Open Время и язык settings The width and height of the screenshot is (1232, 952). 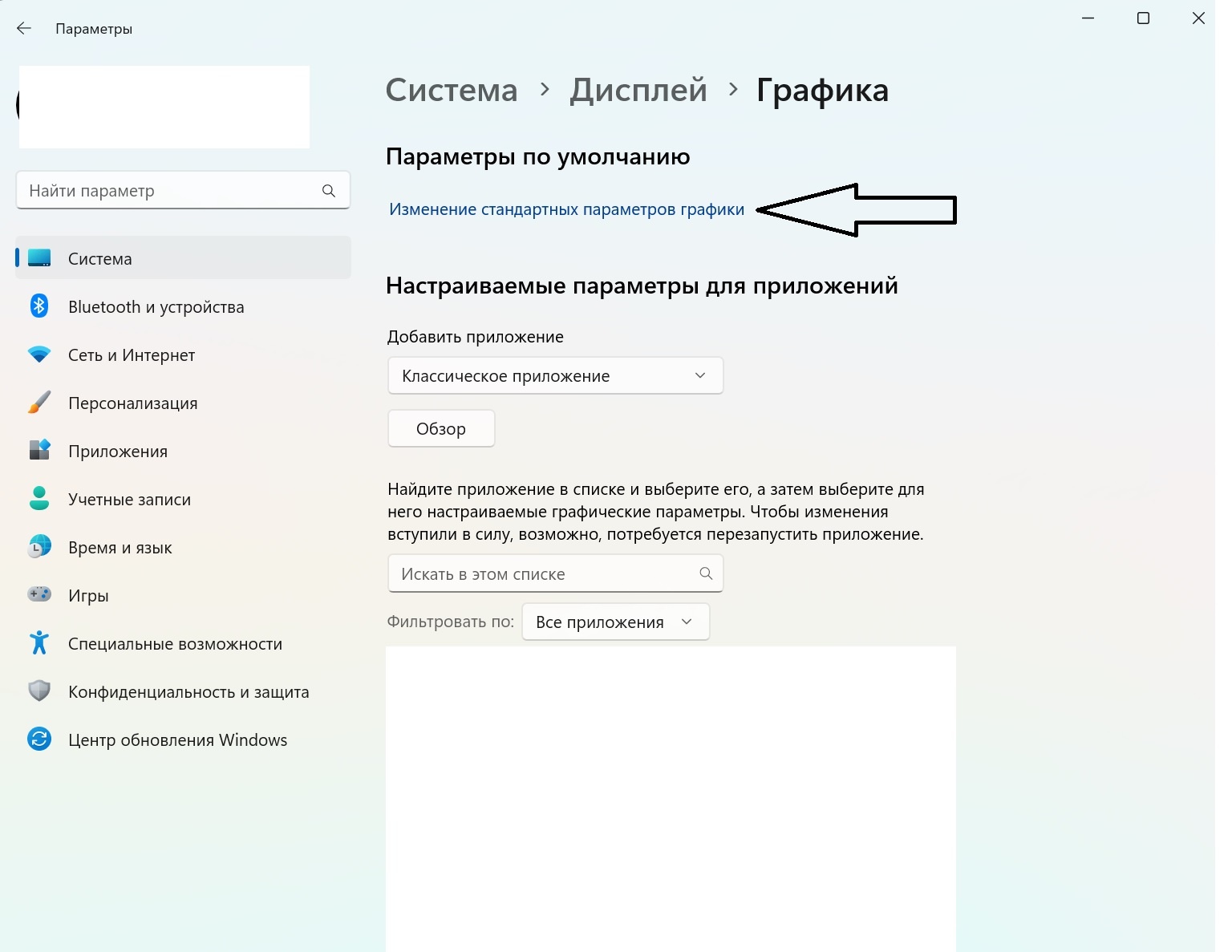pos(183,547)
